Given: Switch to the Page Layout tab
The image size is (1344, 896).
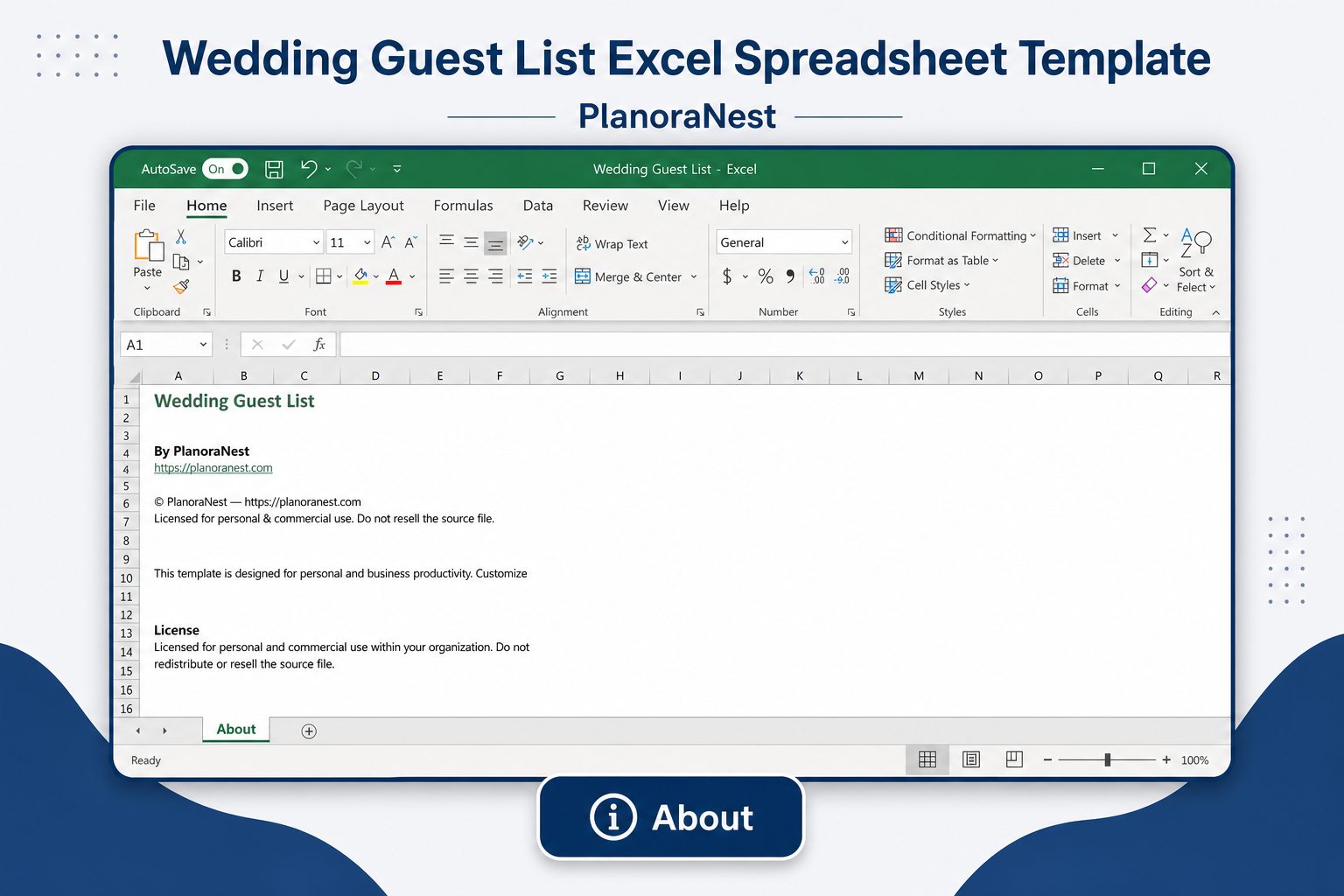Looking at the screenshot, I should 363,206.
